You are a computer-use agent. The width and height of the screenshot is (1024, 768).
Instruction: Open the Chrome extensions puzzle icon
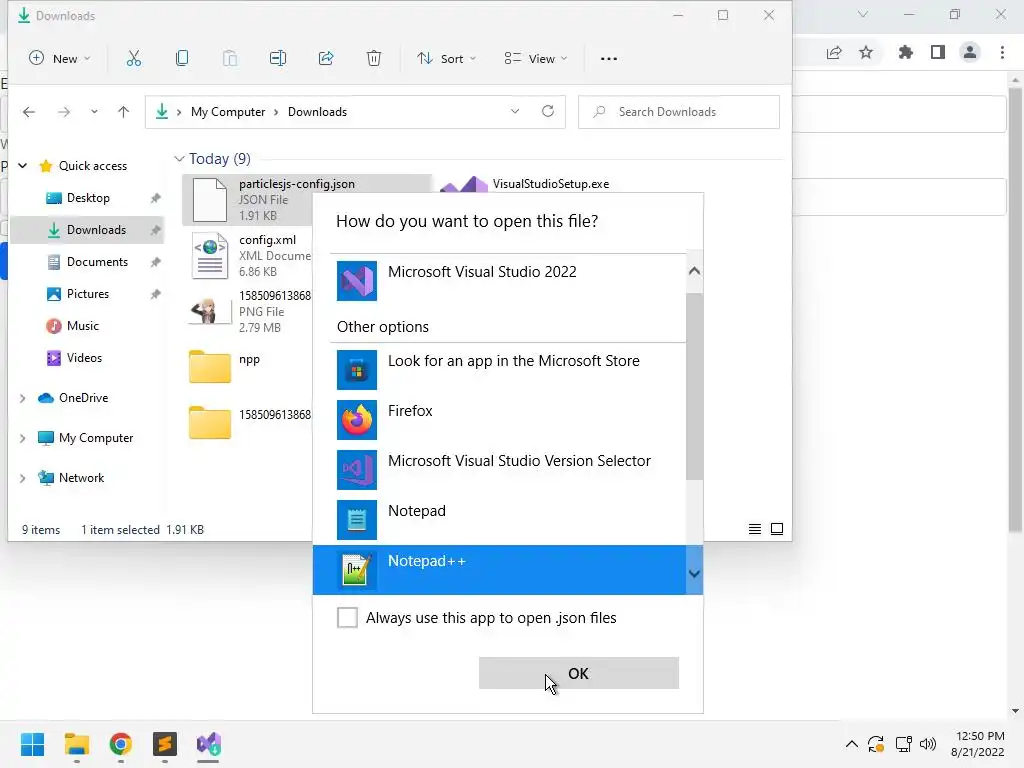pos(905,52)
